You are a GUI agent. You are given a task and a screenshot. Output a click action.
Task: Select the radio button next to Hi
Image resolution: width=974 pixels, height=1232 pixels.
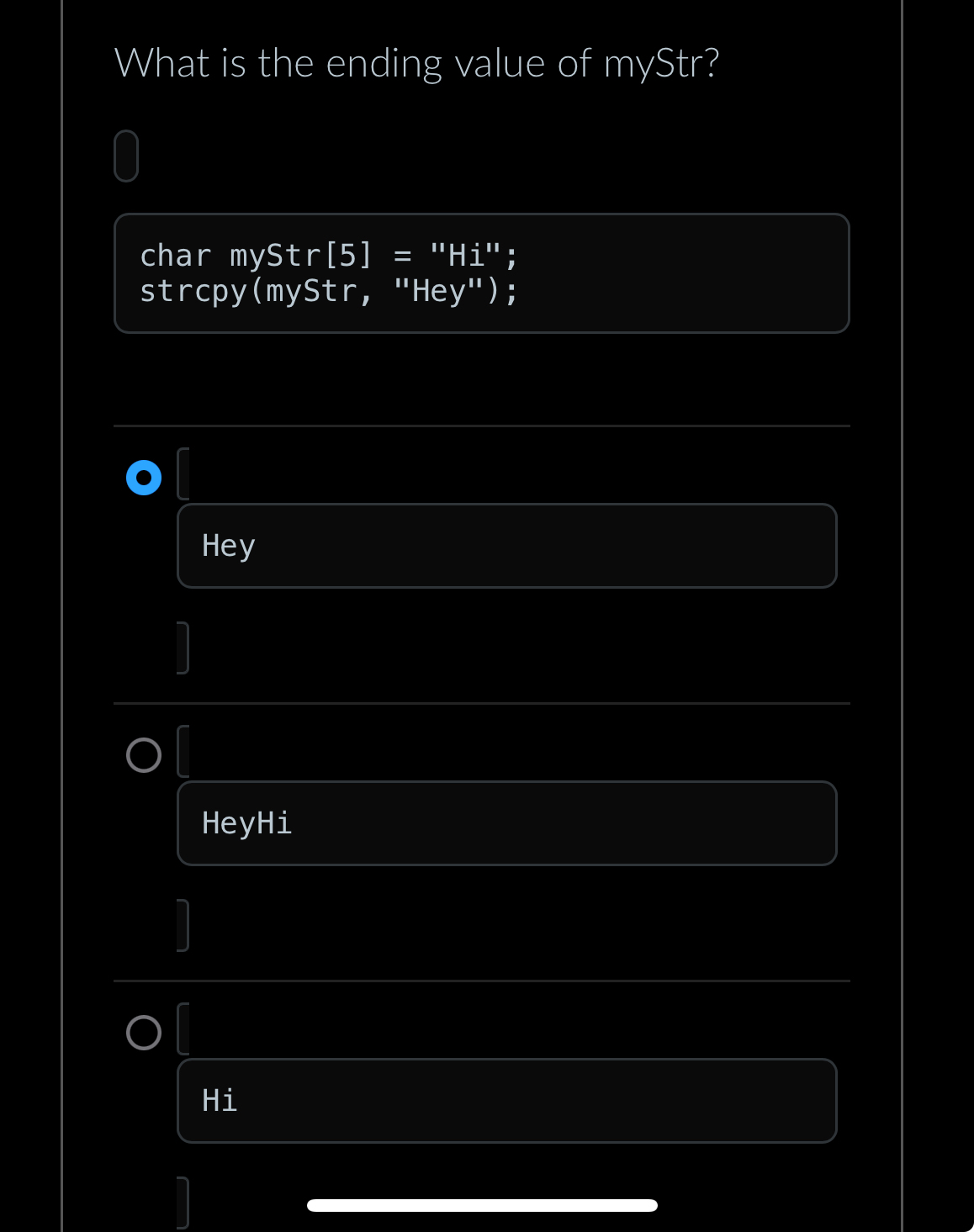tap(143, 1033)
